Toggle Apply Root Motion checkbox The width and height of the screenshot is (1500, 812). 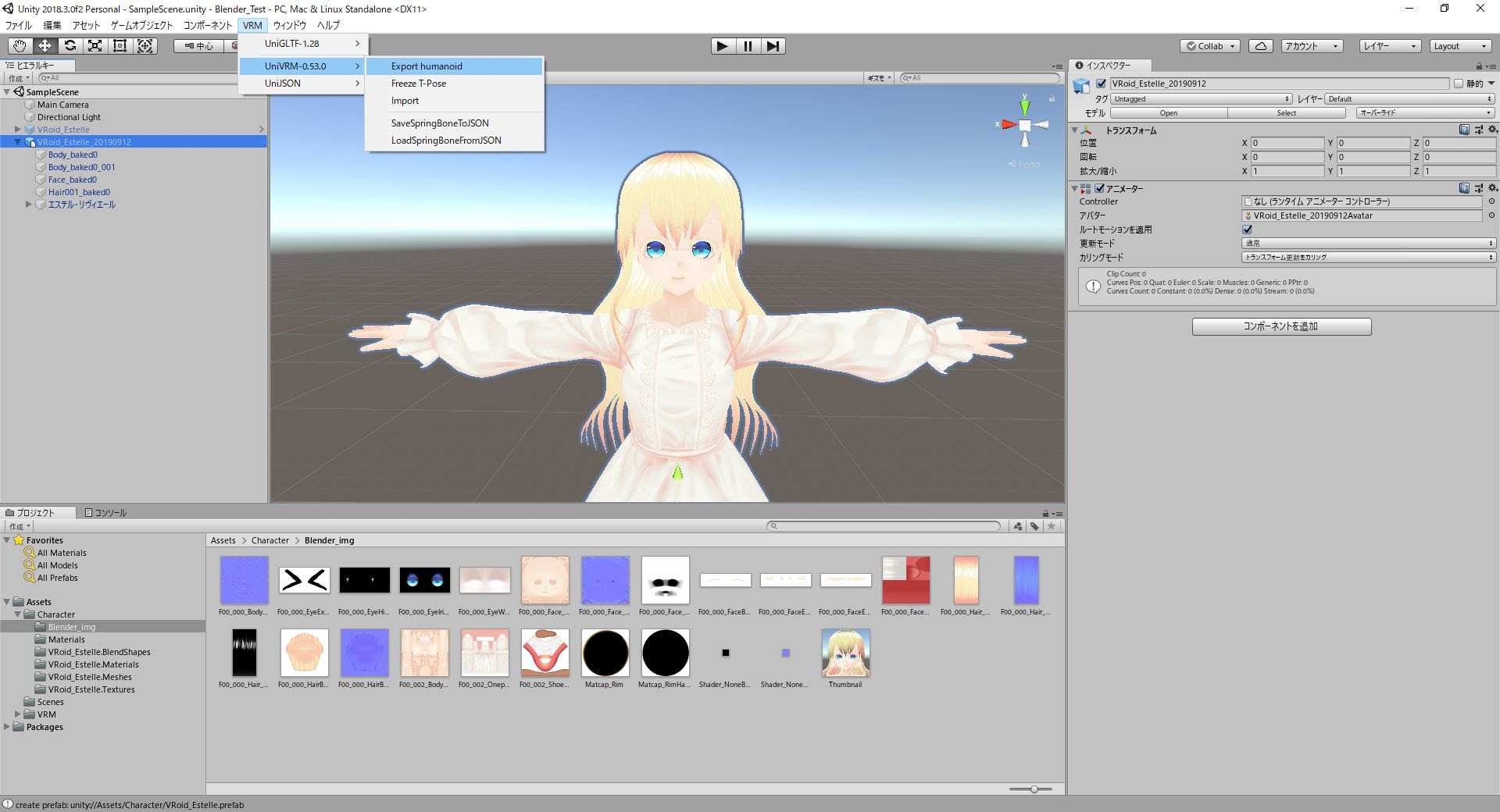click(x=1247, y=230)
